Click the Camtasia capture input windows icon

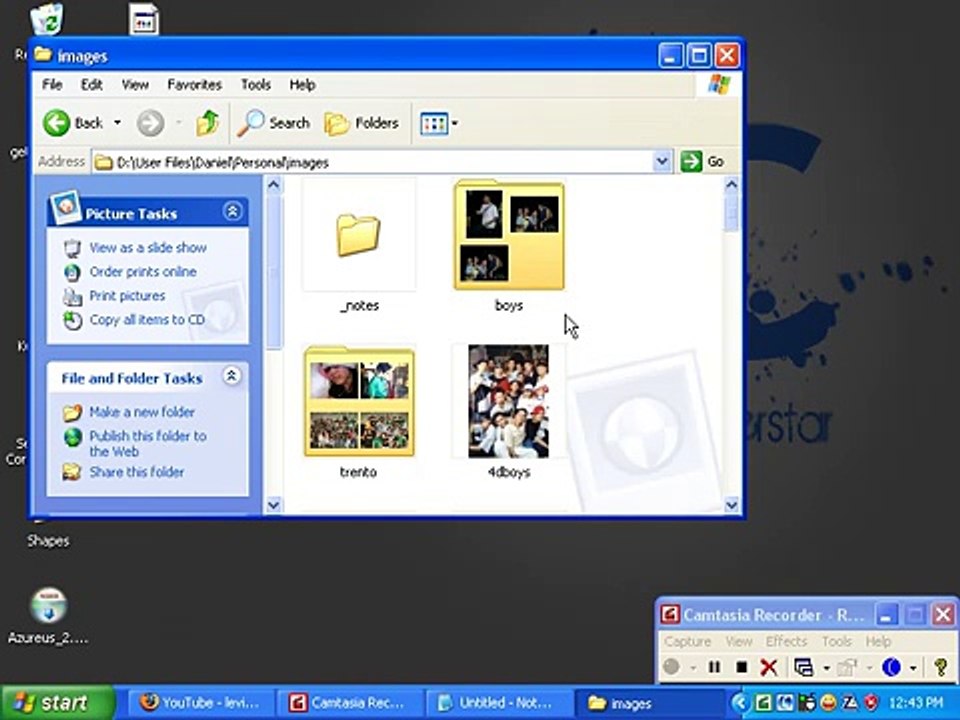[803, 667]
